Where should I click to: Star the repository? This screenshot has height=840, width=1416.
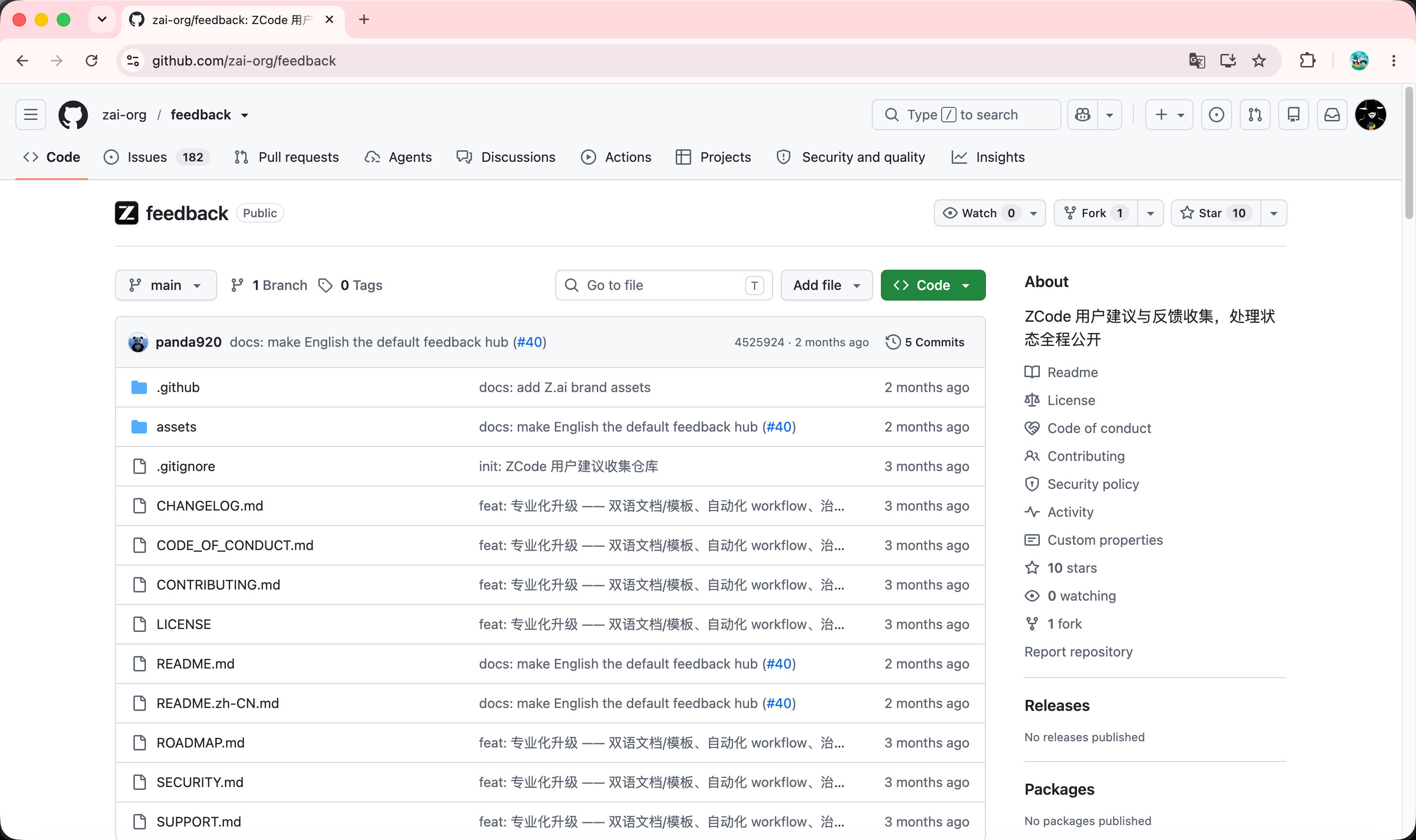coord(1215,213)
